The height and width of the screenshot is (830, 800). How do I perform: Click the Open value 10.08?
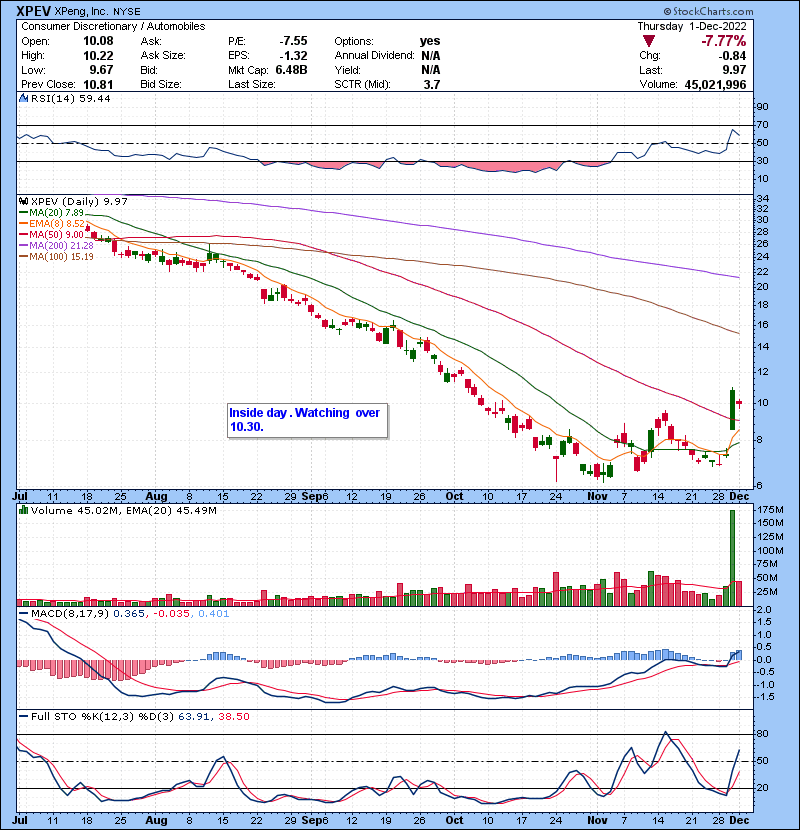[x=98, y=41]
